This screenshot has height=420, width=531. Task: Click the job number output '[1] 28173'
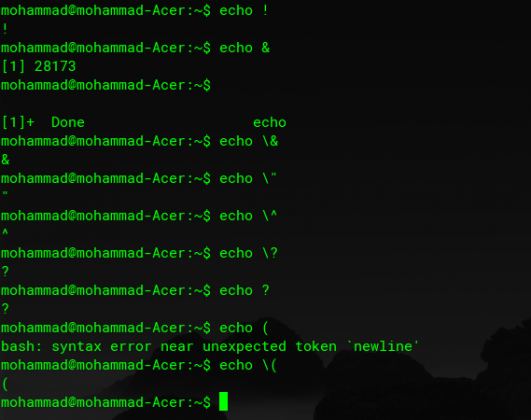pyautogui.click(x=39, y=66)
